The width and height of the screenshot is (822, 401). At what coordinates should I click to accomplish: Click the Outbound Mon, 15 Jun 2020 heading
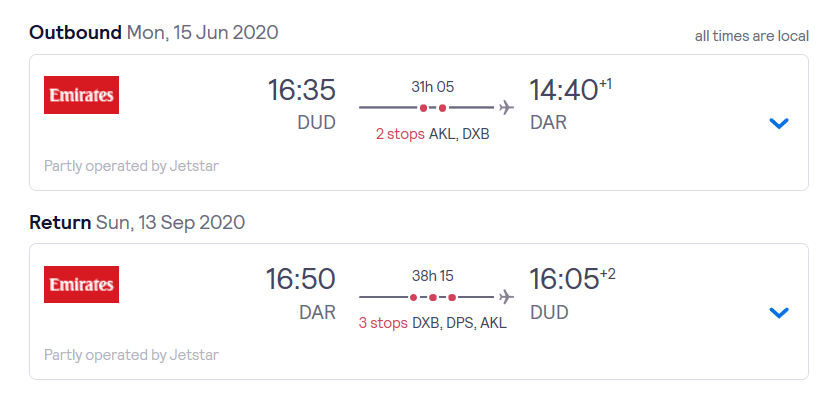(x=154, y=32)
